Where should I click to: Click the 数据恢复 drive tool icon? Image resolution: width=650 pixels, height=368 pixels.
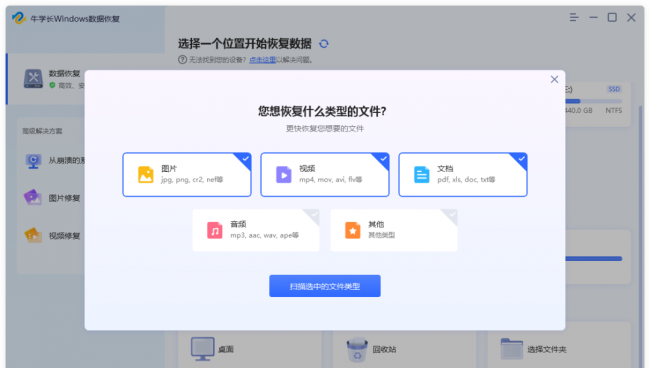tap(33, 79)
